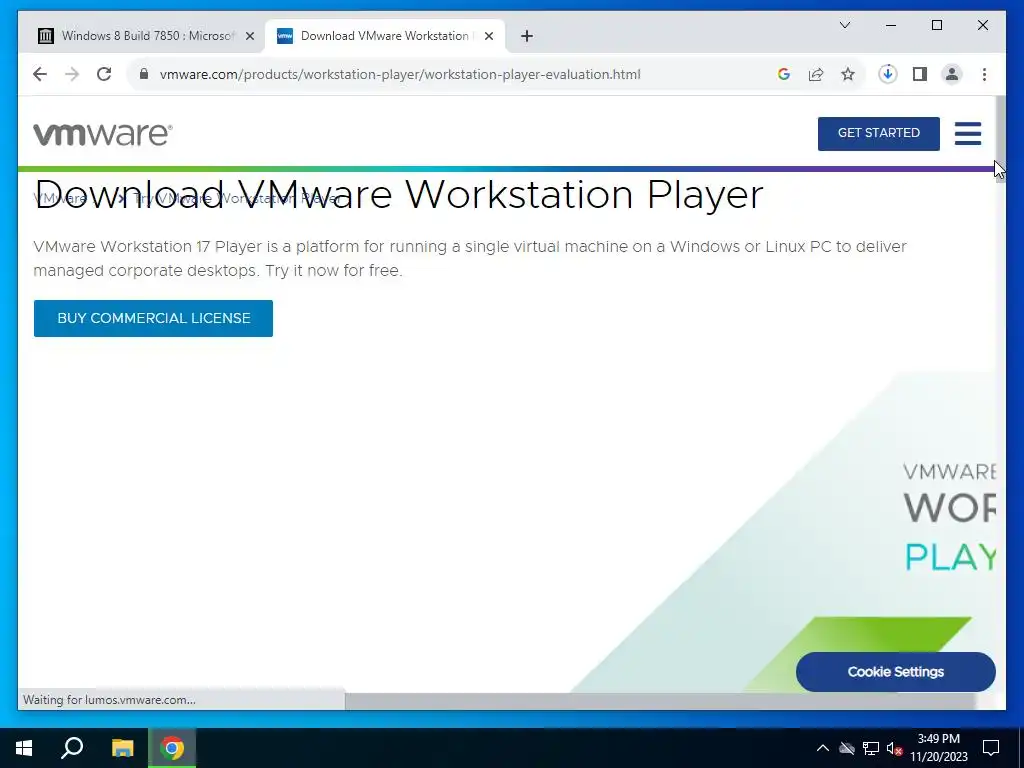
Task: Open the VMware hamburger menu
Action: 968,133
